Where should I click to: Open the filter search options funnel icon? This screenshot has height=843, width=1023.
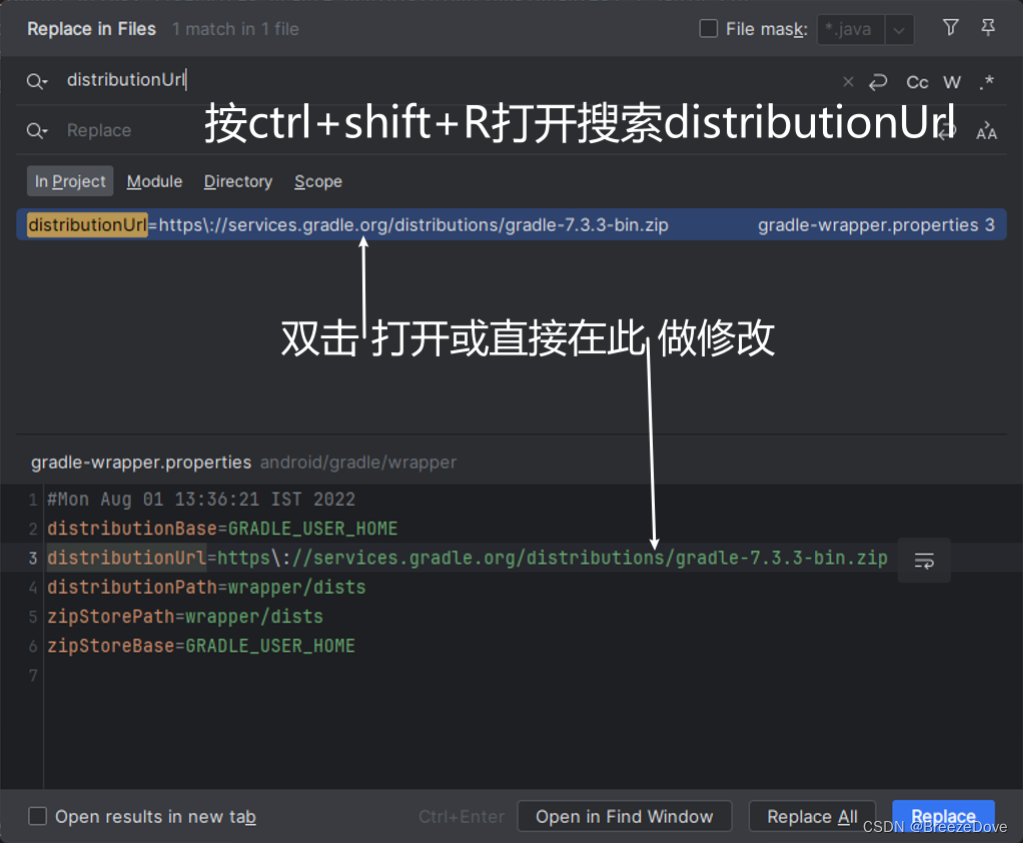click(951, 28)
